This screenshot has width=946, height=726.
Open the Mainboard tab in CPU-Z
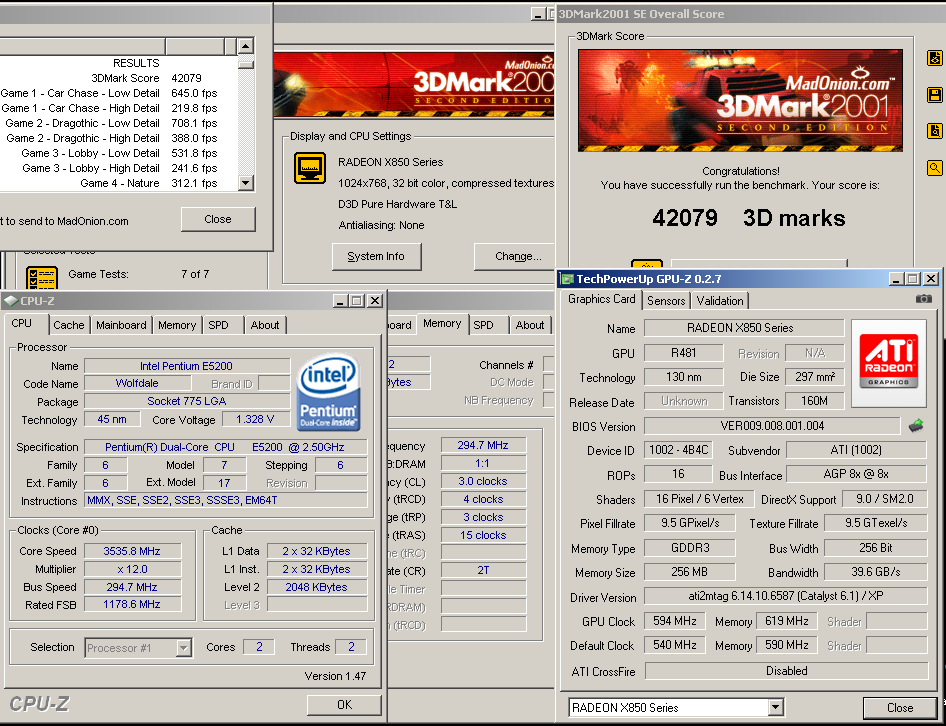[x=121, y=325]
